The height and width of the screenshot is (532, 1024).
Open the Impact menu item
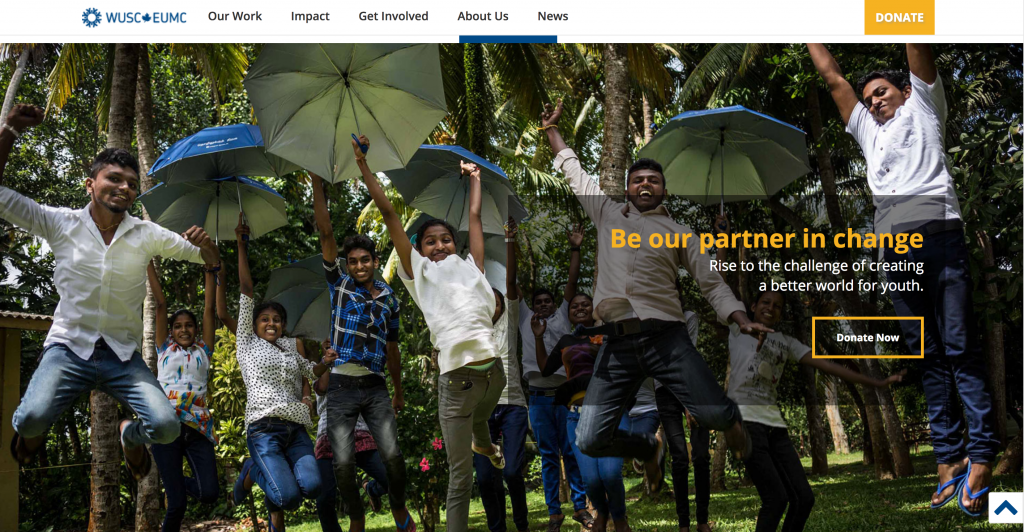[310, 16]
